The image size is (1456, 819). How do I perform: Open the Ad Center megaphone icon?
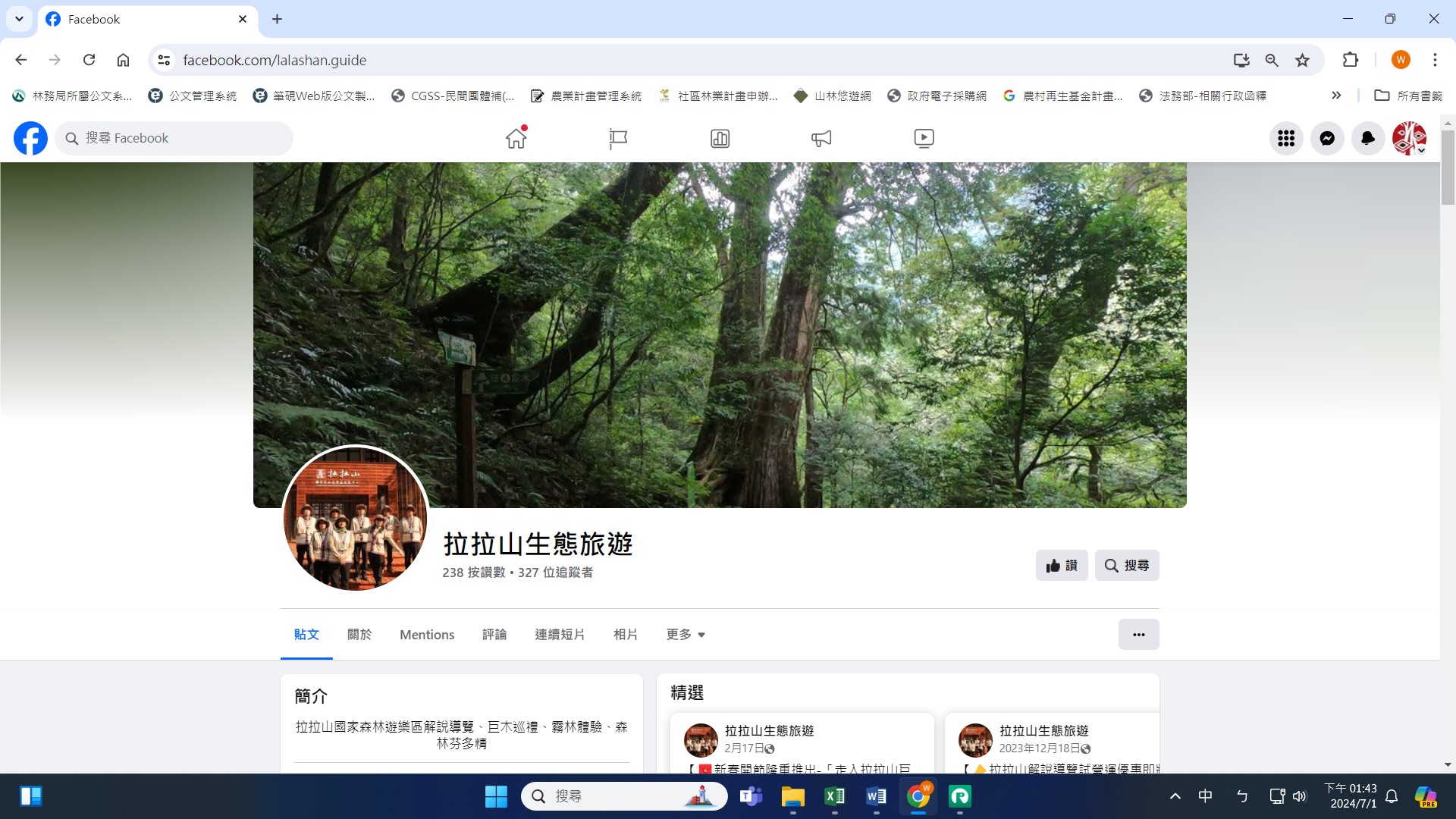[821, 138]
